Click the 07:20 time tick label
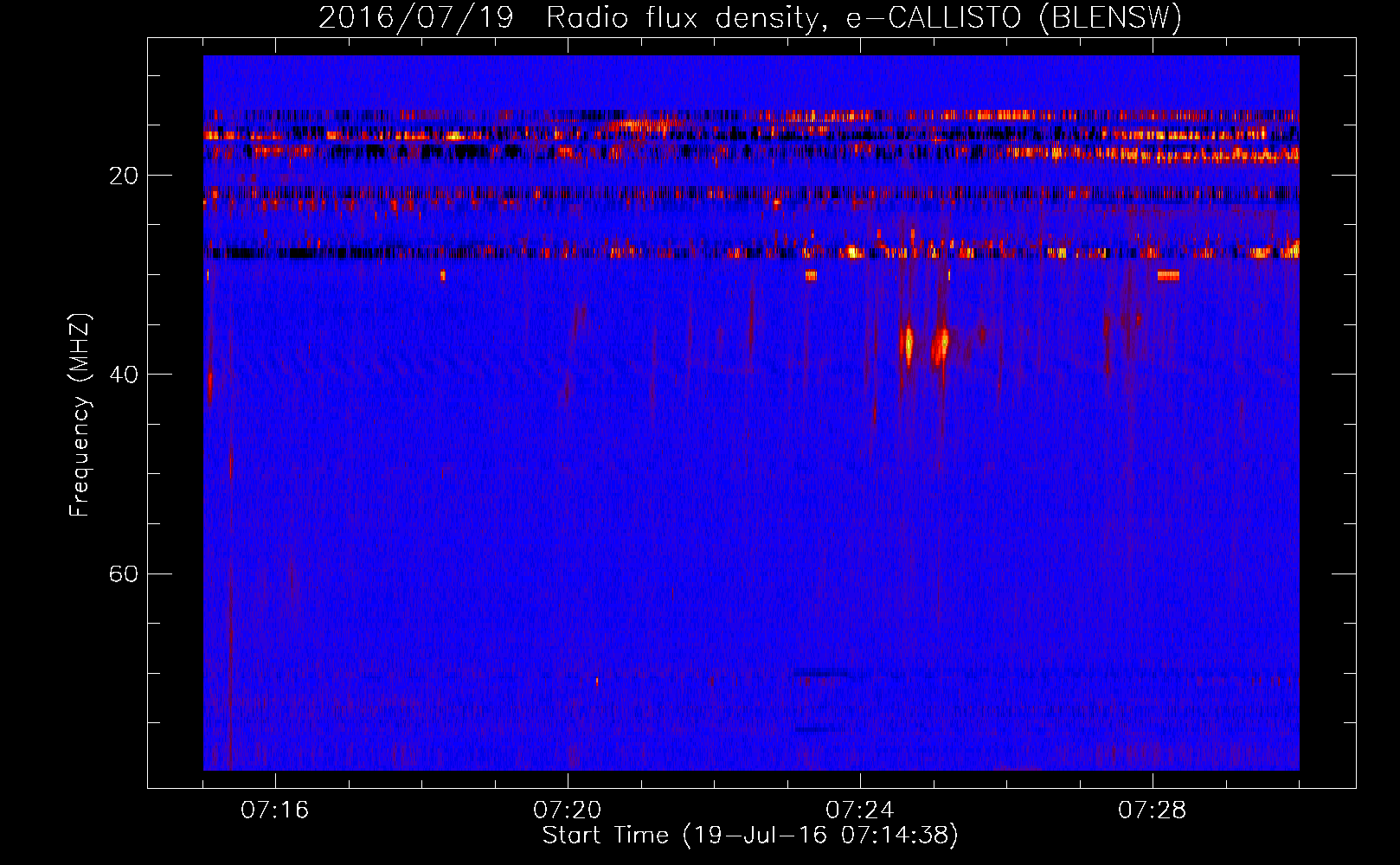Screen dimensions: 1400x865 click(x=567, y=811)
